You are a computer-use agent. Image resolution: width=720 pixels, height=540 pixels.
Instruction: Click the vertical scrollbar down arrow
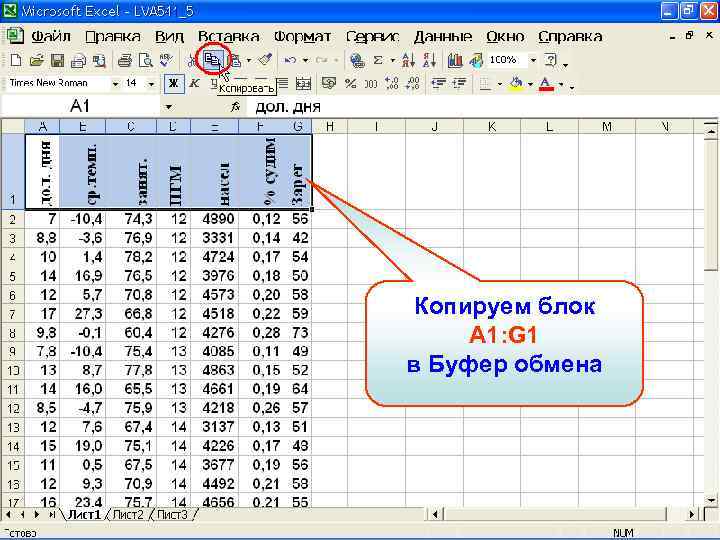tap(712, 500)
